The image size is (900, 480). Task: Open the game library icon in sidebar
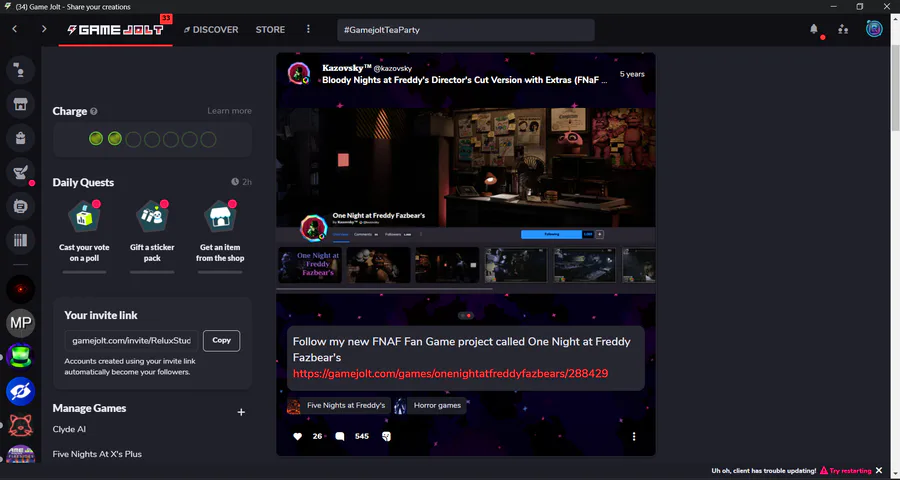tap(20, 239)
